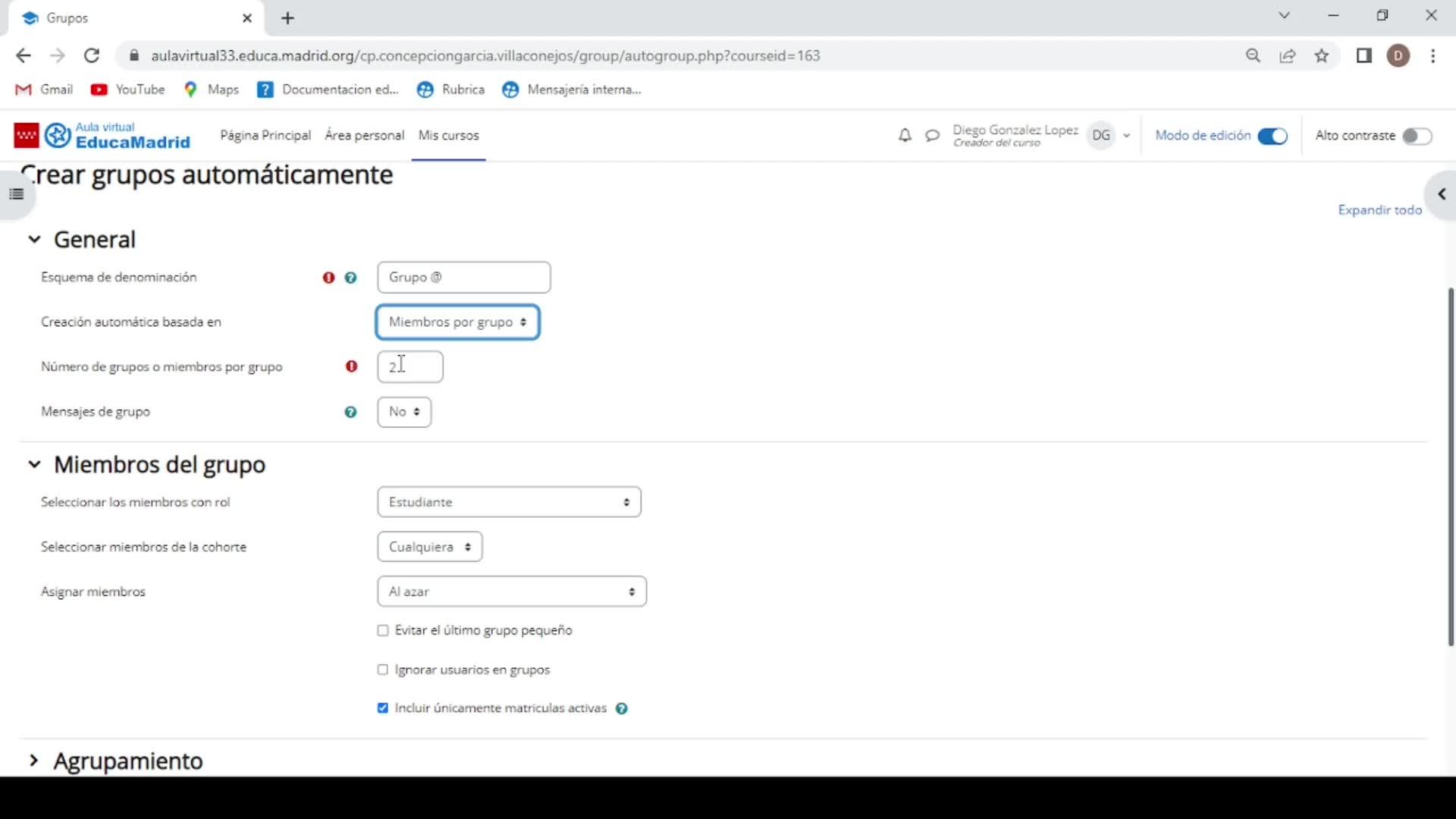Click the Expandir todo link
The height and width of the screenshot is (819, 1456).
pos(1379,210)
